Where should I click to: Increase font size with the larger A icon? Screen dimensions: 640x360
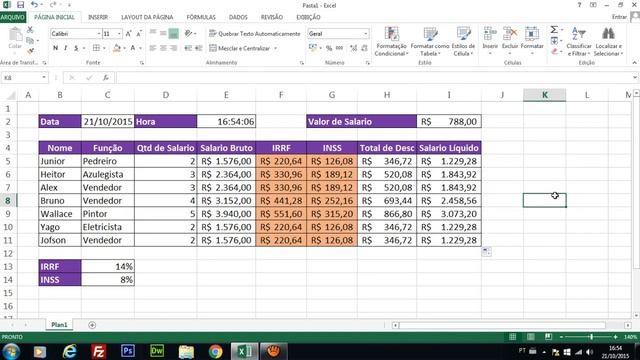pos(129,34)
